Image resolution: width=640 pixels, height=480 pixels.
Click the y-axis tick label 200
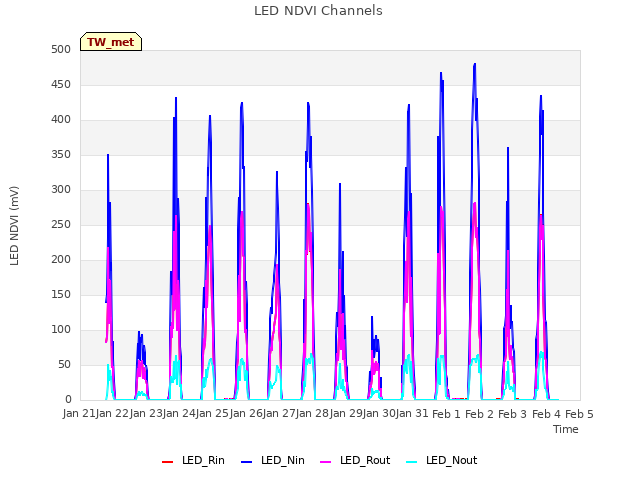(61, 260)
